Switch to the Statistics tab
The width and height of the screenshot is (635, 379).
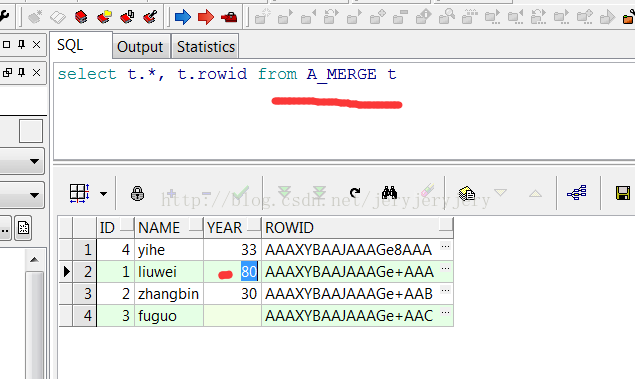(206, 47)
